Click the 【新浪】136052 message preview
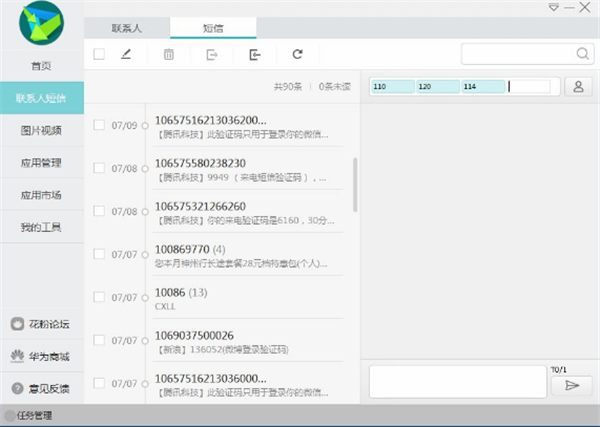Viewport: 600px width, 427px height. (222, 349)
